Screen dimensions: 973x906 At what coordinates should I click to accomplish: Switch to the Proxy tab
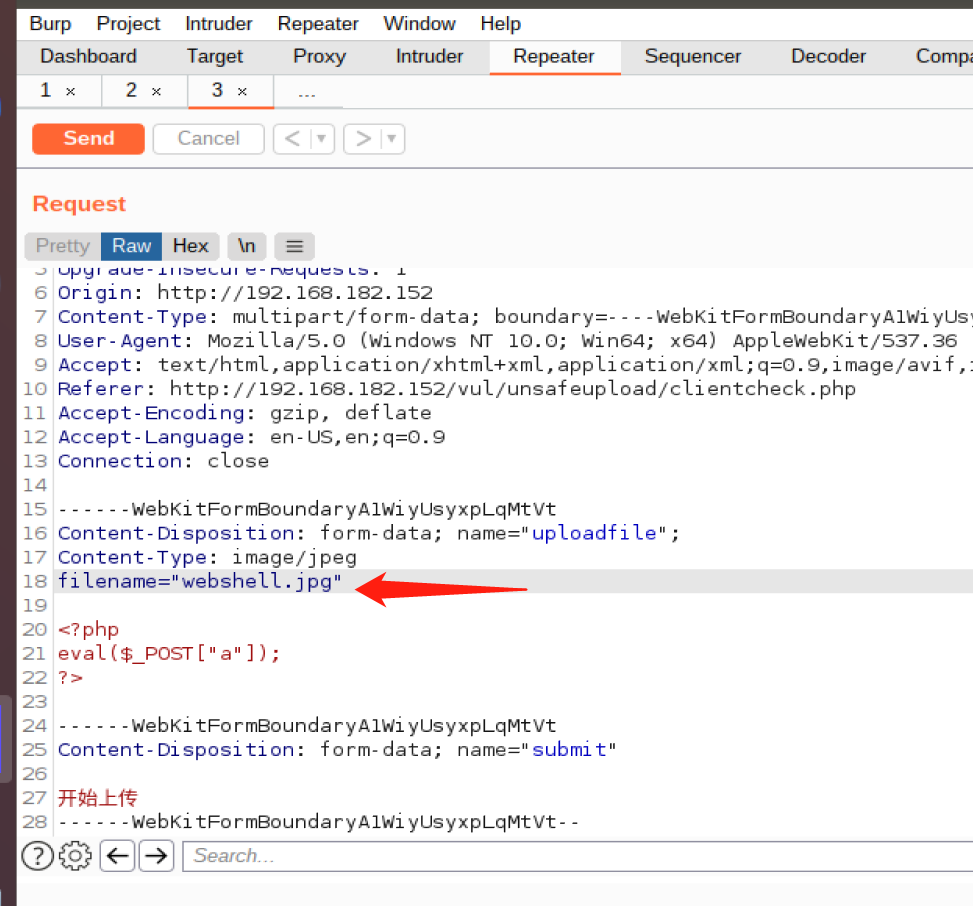click(320, 56)
